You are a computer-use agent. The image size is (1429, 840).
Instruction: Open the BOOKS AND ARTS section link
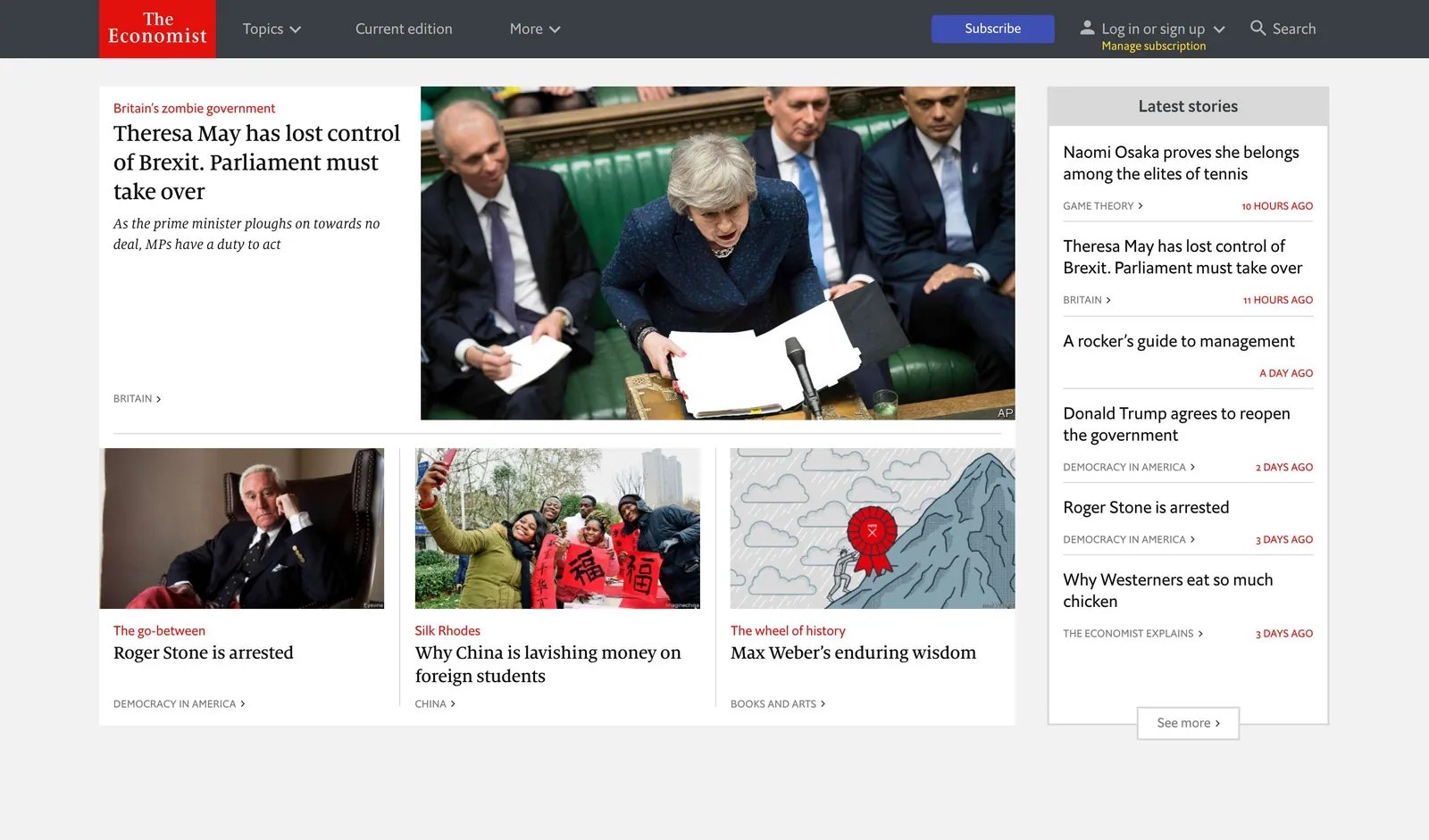pos(778,704)
